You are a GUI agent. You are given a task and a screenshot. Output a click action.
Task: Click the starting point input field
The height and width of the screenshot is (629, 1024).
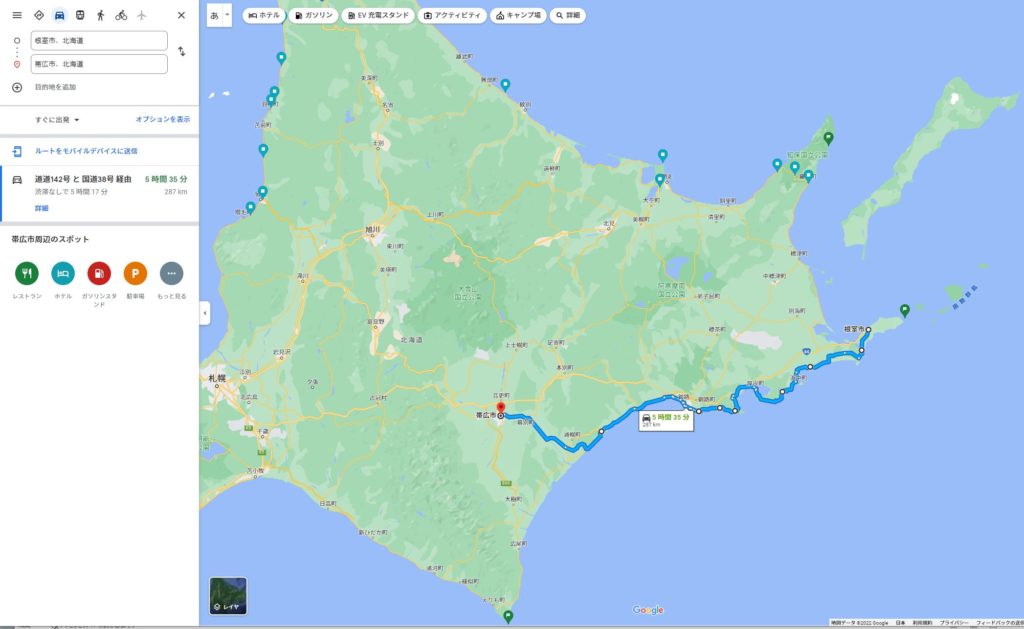(99, 40)
